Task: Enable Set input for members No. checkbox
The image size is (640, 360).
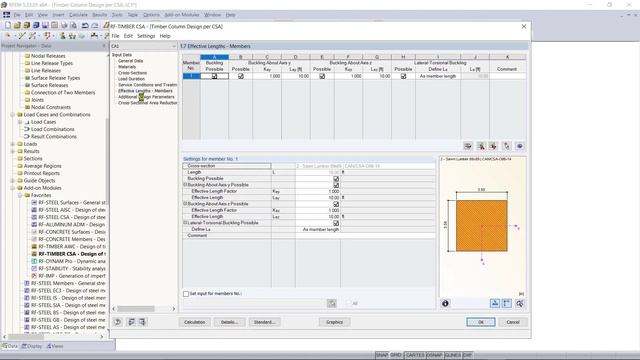Action: coord(186,293)
